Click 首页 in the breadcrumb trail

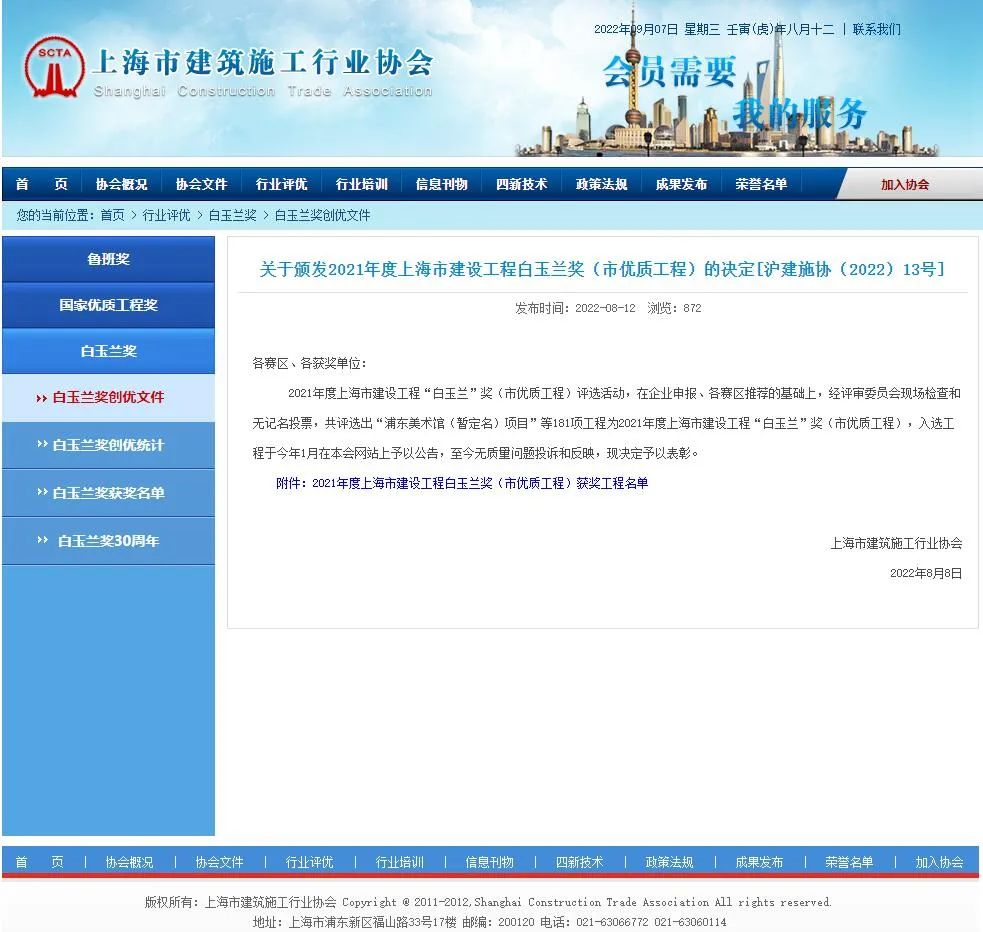[x=112, y=216]
